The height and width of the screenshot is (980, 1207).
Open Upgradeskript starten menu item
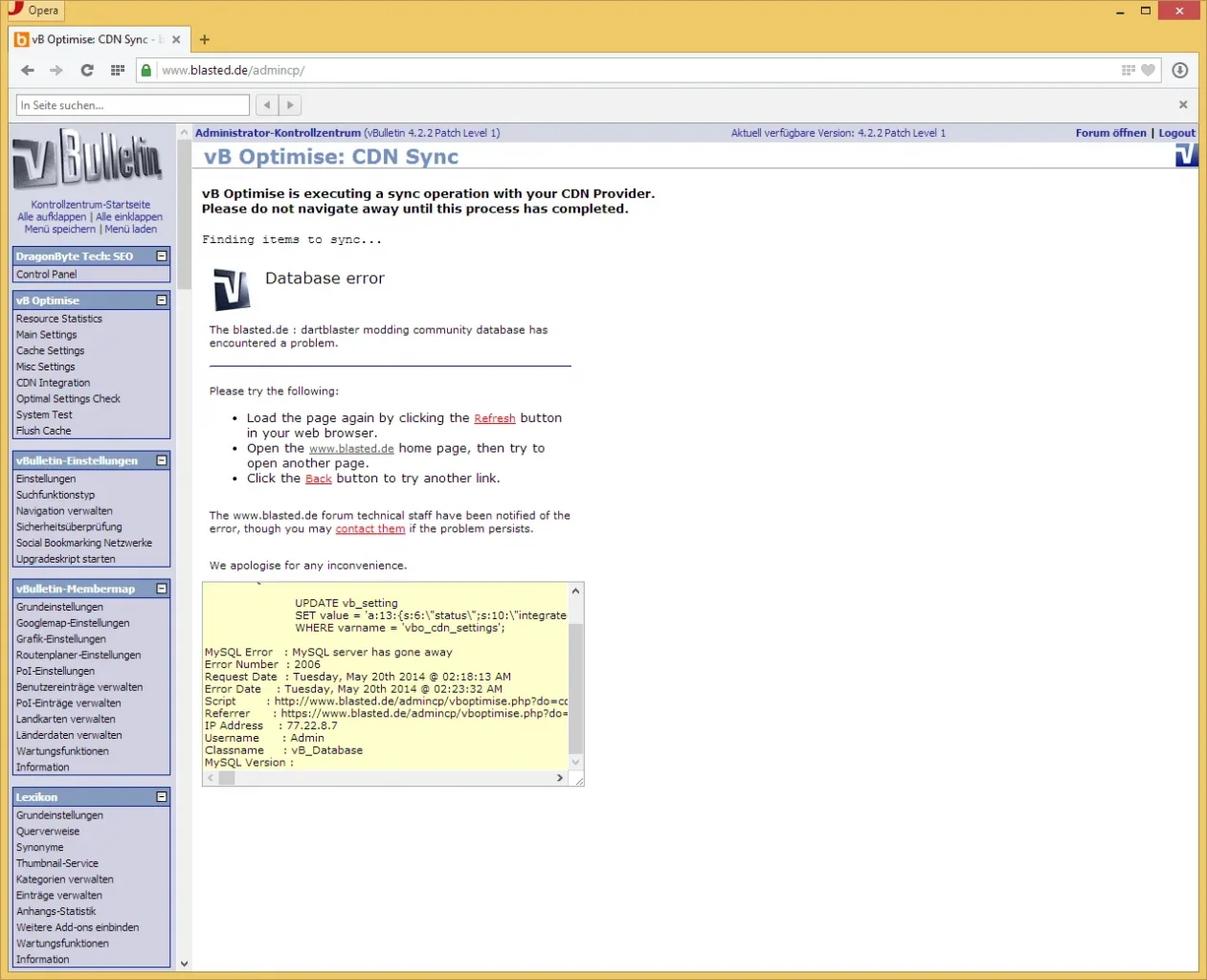click(66, 559)
